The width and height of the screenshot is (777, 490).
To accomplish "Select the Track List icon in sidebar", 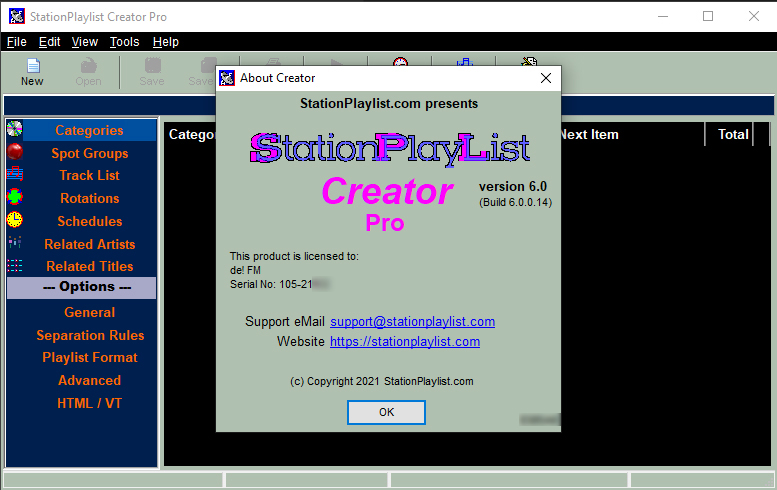I will coord(15,174).
